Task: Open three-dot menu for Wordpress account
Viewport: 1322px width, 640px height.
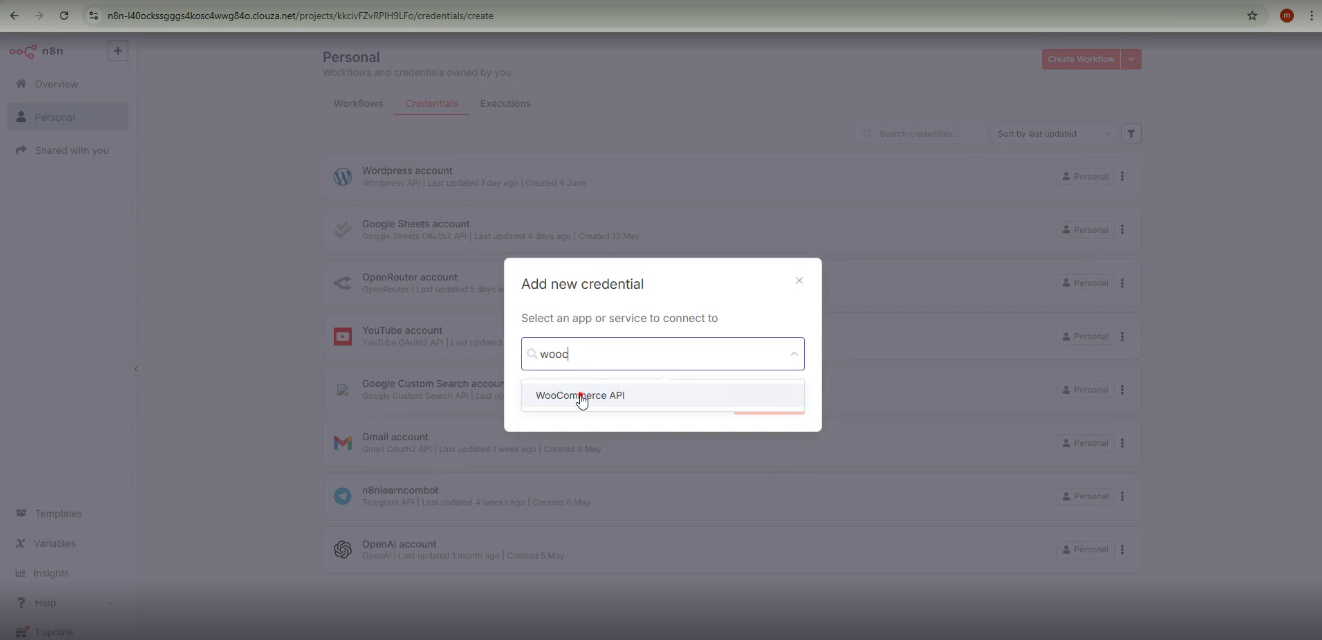Action: [1122, 177]
